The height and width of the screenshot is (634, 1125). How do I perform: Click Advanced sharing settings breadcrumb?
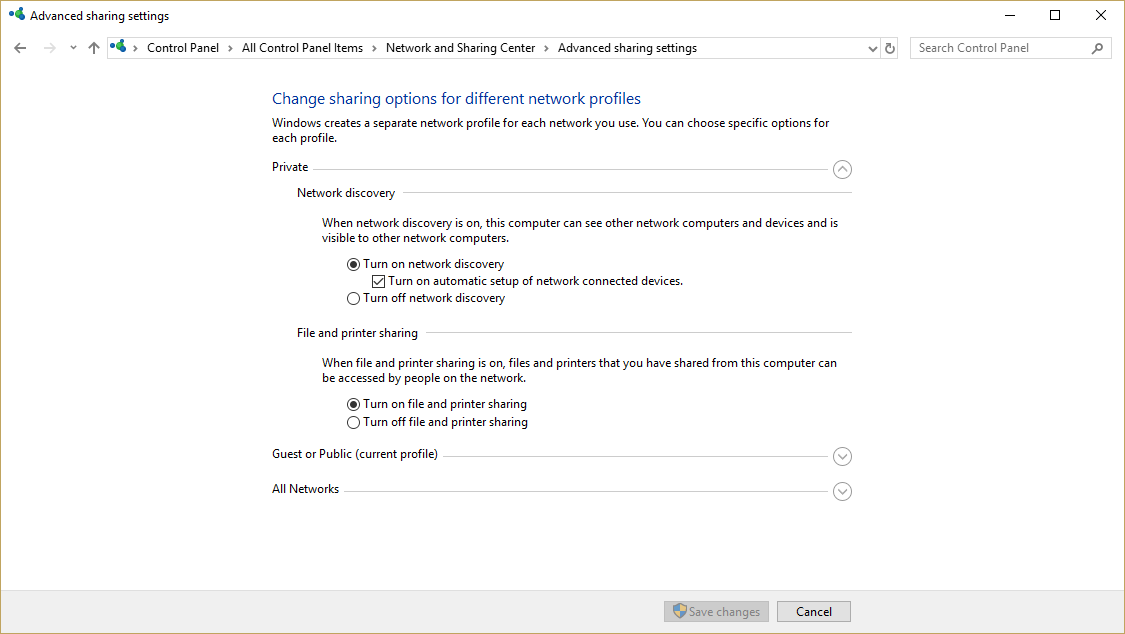click(x=627, y=48)
